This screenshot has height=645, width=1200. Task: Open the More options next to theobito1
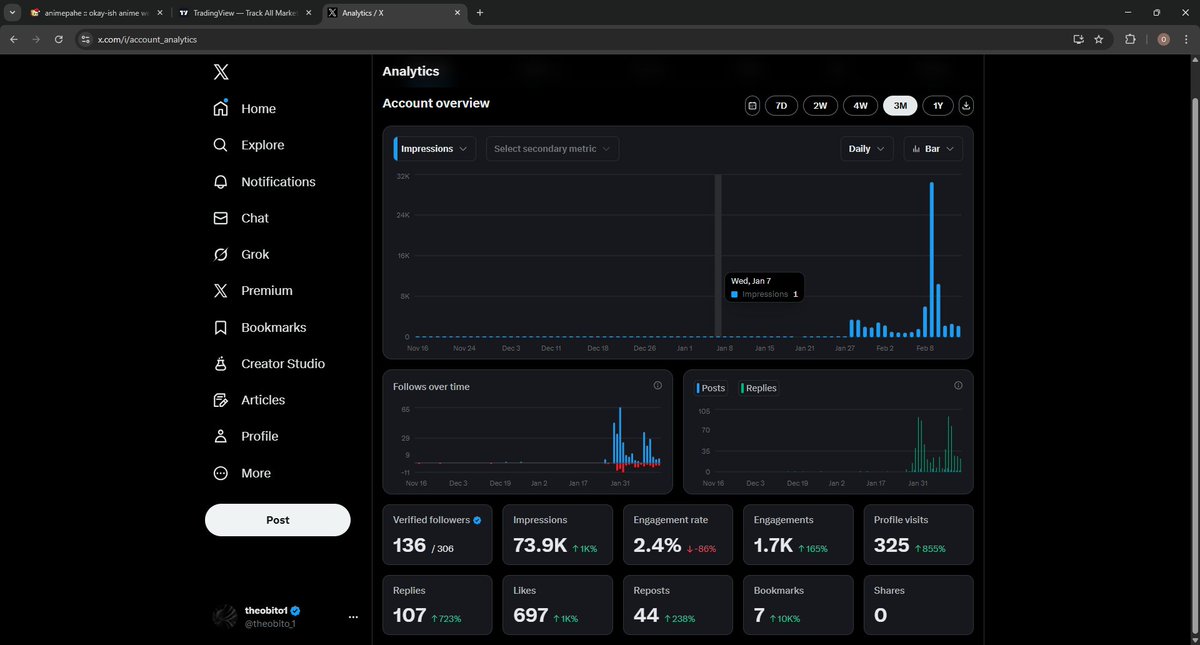[x=353, y=617]
